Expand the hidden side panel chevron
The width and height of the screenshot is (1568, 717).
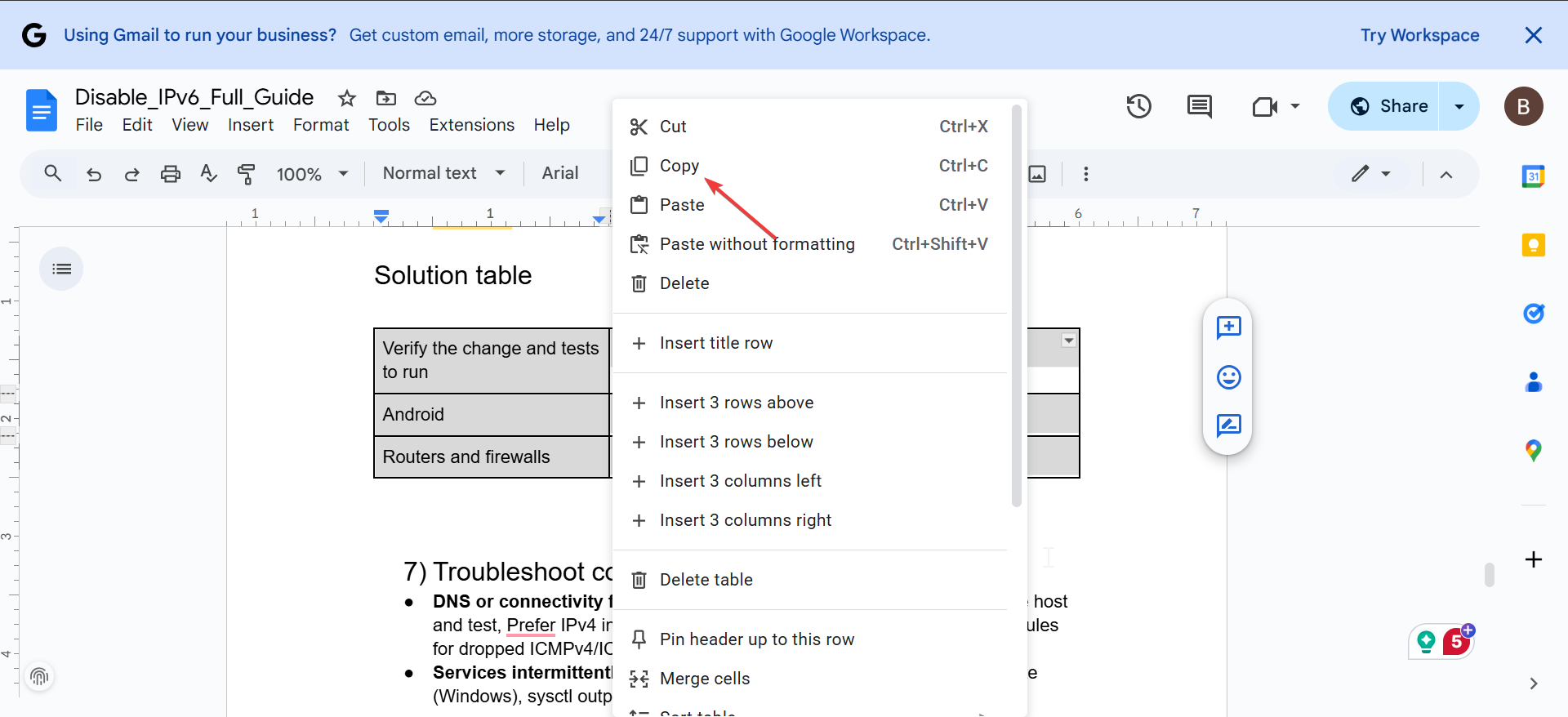[1533, 684]
